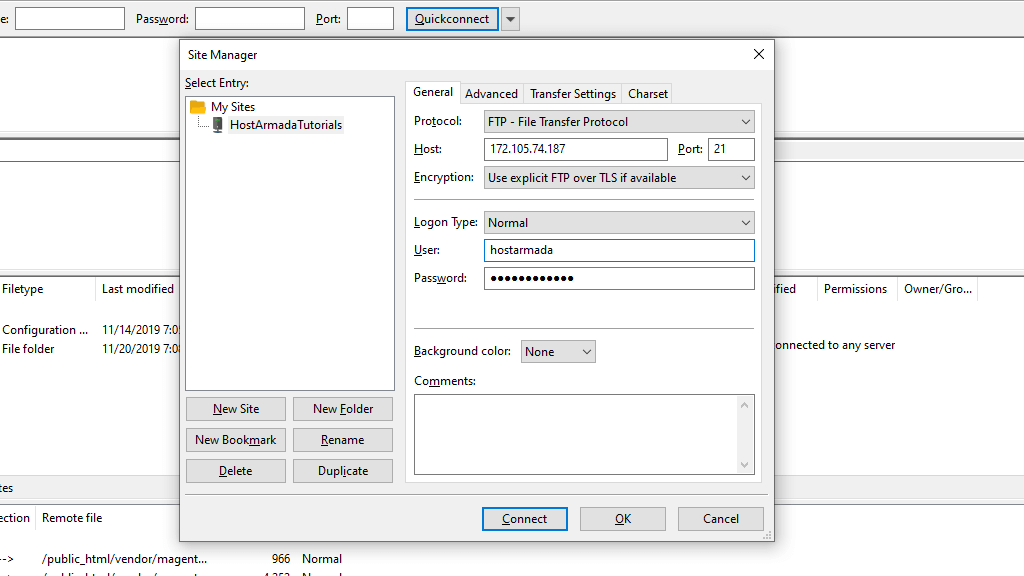Image resolution: width=1024 pixels, height=576 pixels.
Task: Open the Charset tab
Action: (647, 93)
